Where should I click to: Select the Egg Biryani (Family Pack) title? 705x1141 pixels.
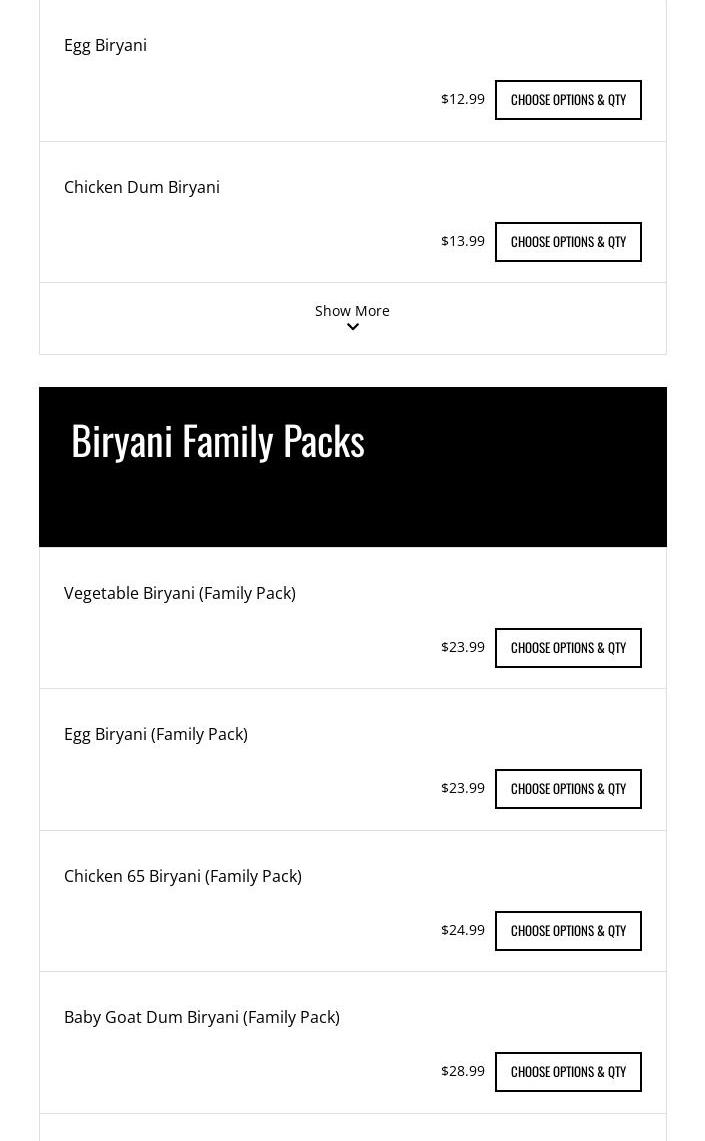156,734
